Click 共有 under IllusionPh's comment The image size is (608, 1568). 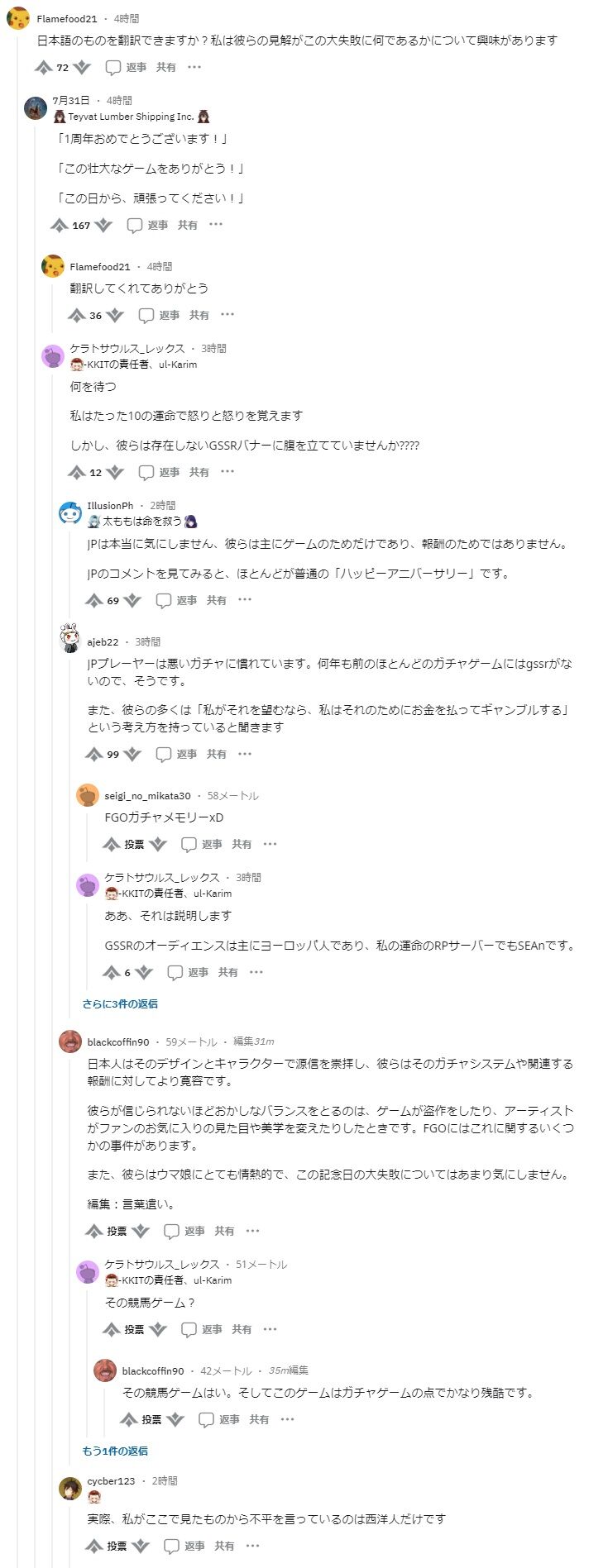(x=217, y=601)
